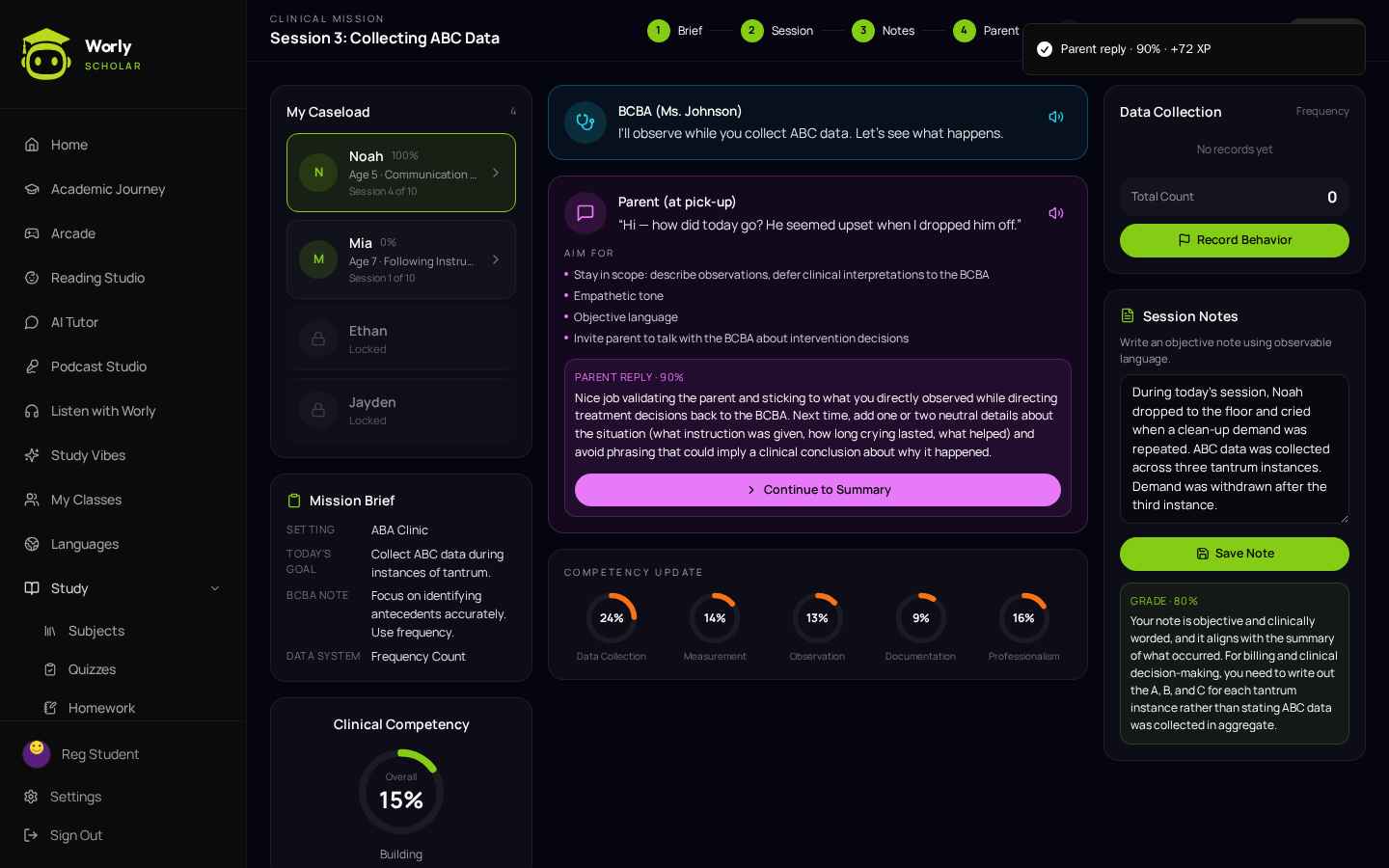Click the Reading Studio icon
The width and height of the screenshot is (1389, 868).
point(32,278)
